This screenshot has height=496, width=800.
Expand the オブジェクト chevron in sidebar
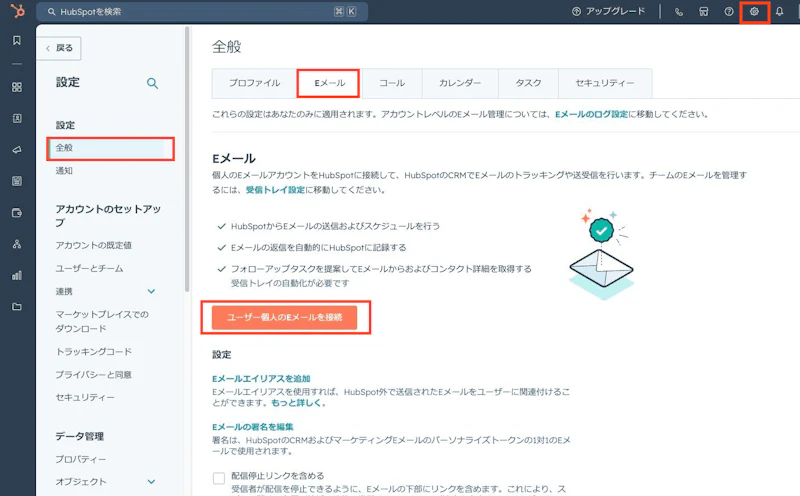coord(152,482)
